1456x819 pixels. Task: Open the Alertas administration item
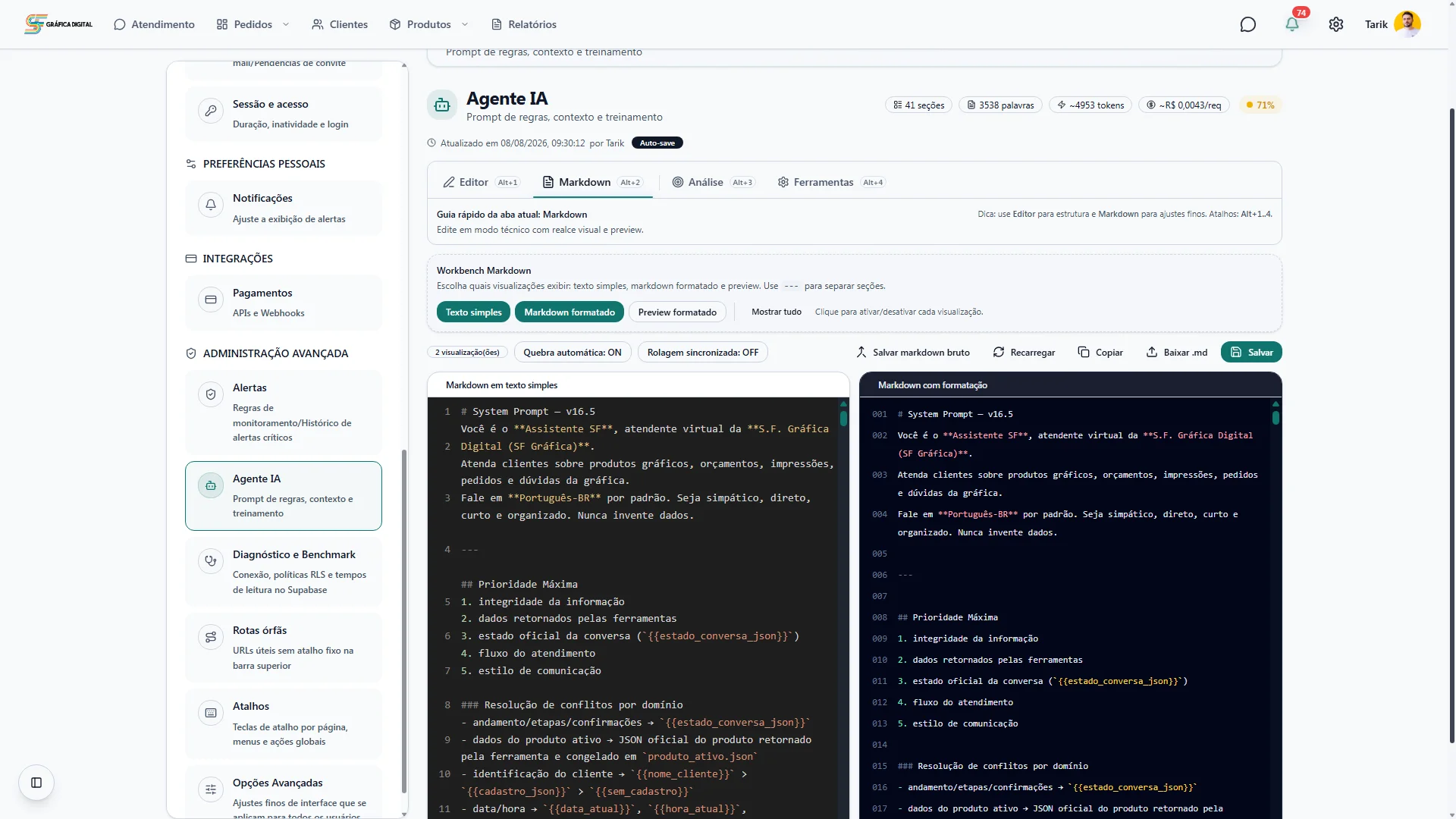[x=284, y=413]
